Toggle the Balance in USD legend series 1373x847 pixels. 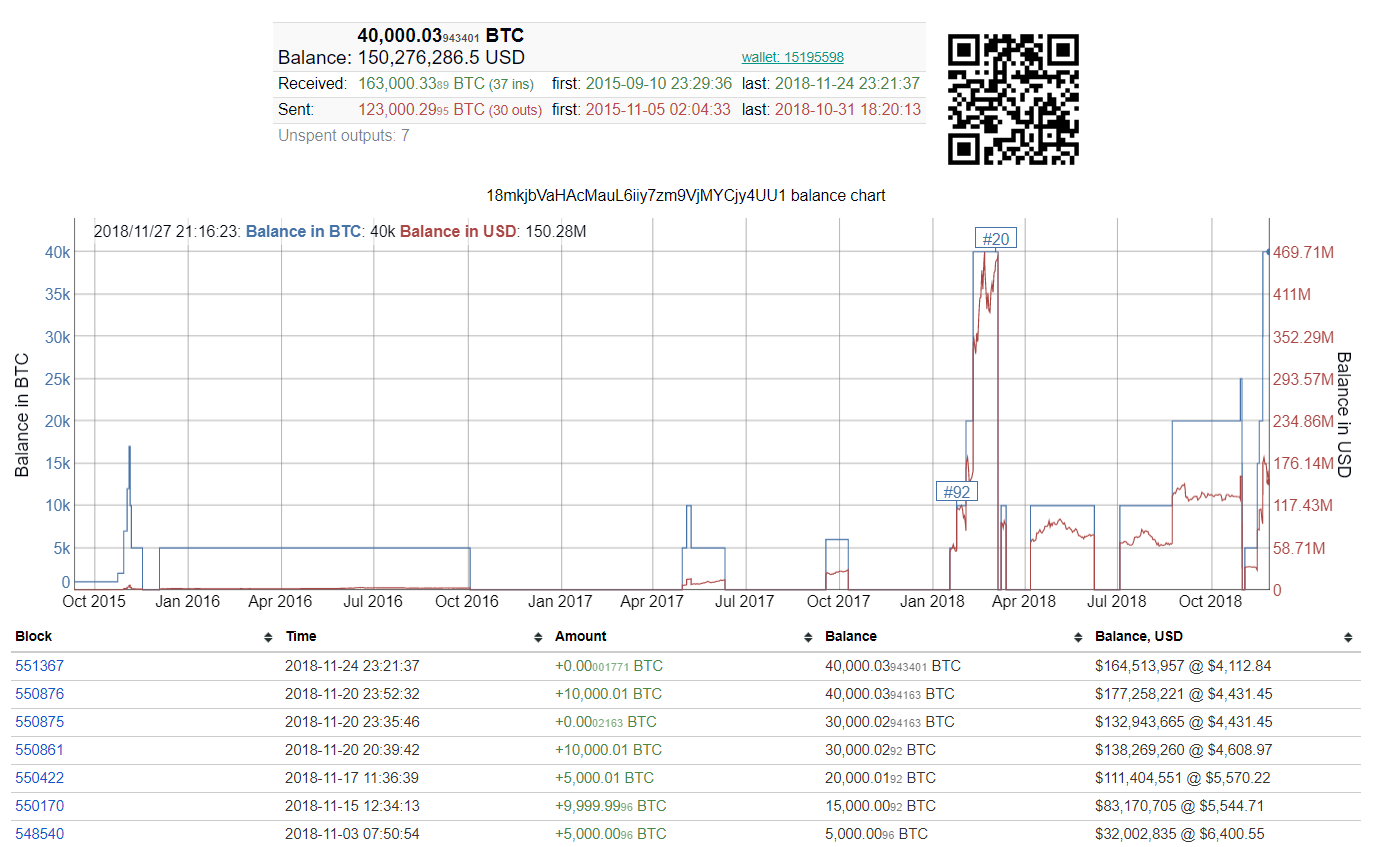click(458, 232)
